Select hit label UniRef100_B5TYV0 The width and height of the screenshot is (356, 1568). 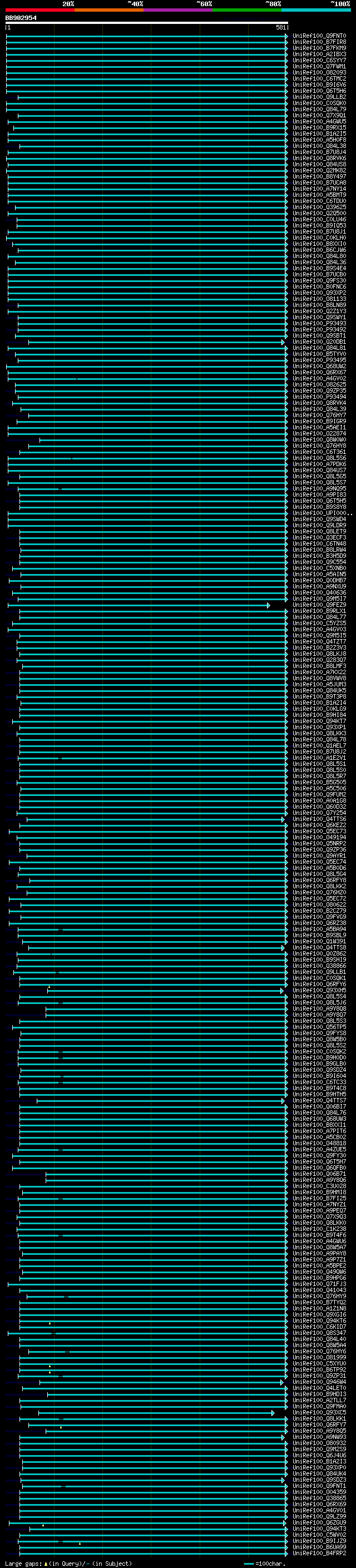tap(319, 354)
